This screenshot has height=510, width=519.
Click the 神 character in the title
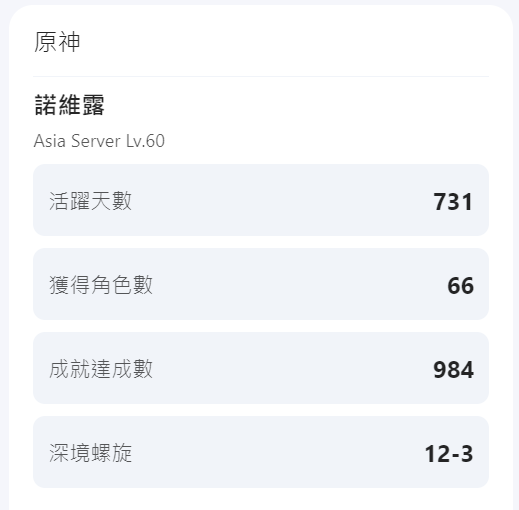tap(69, 42)
